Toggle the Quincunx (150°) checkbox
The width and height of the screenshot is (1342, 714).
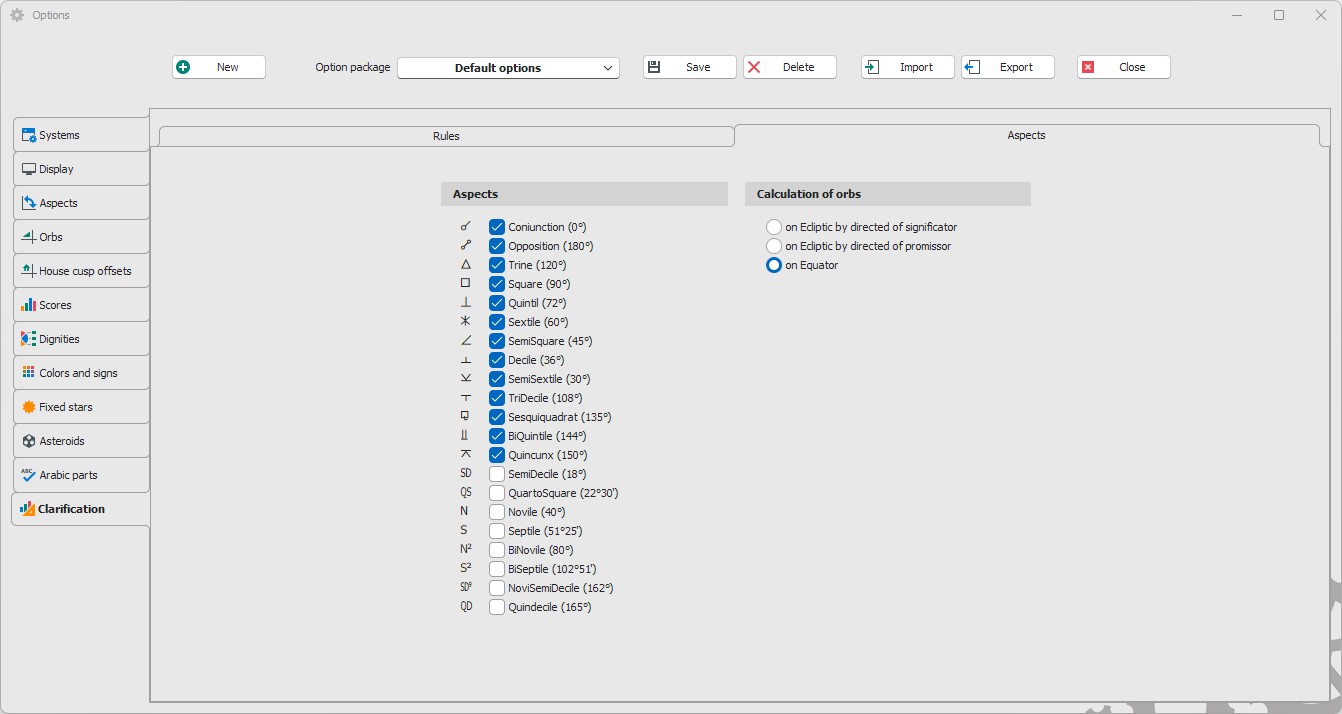click(497, 455)
